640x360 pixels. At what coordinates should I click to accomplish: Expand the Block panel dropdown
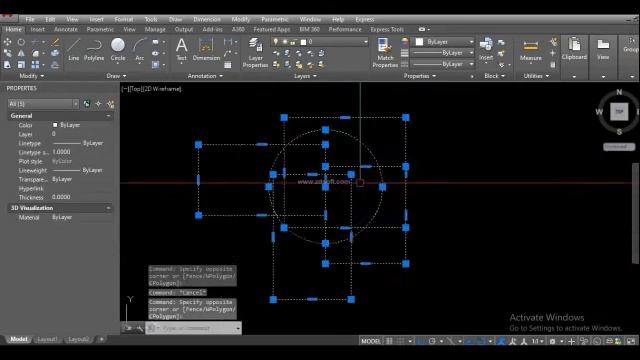(494, 76)
